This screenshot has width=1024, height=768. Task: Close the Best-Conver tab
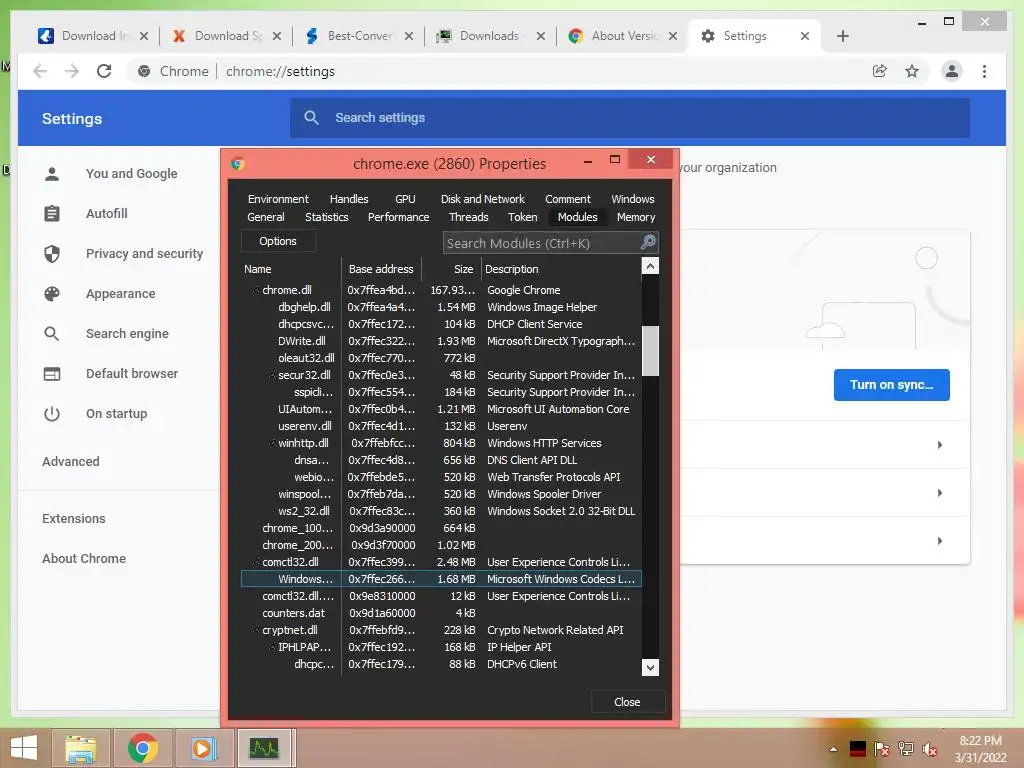coord(409,36)
